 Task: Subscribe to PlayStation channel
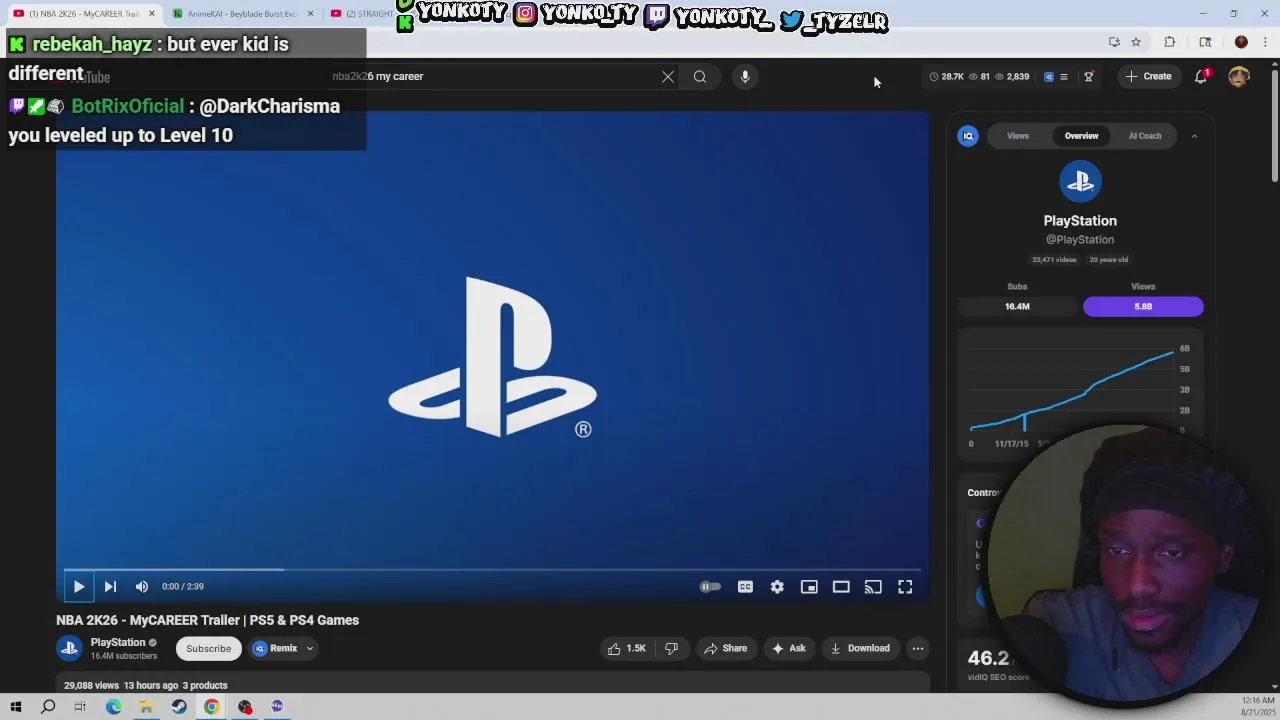point(209,648)
